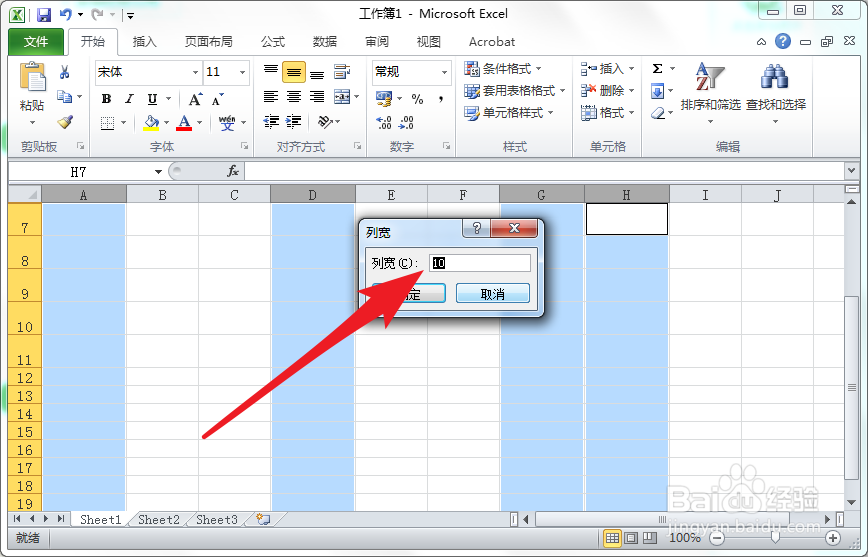Toggle Italic formatting
868x557 pixels.
129,99
